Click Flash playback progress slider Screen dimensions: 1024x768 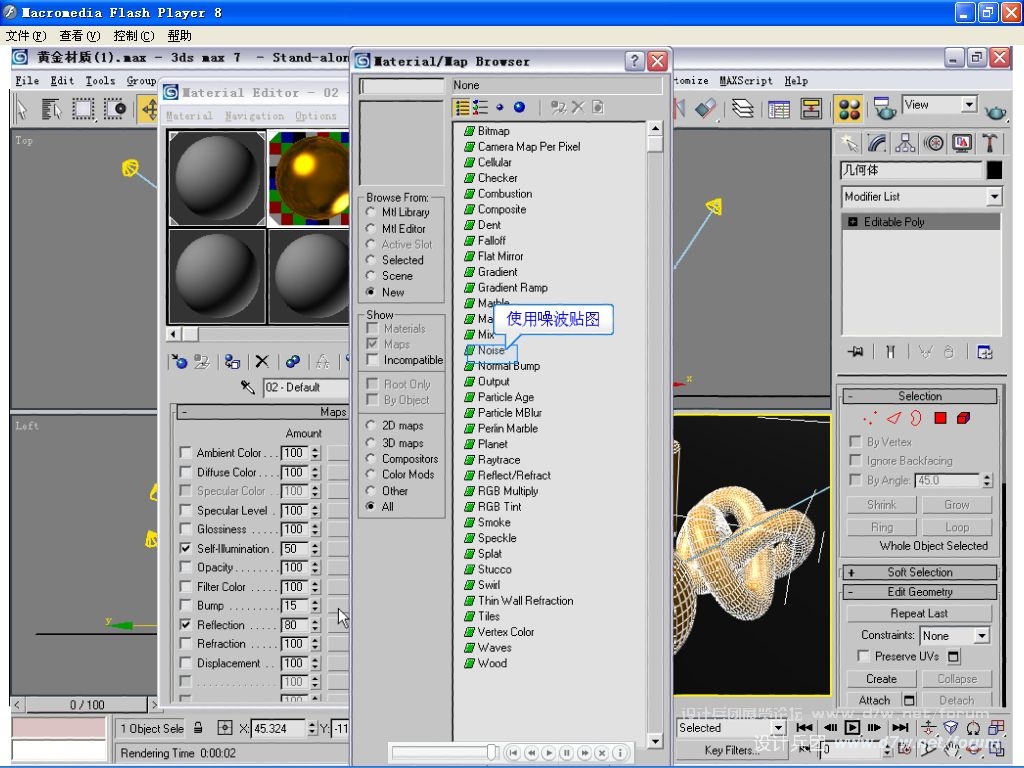point(445,752)
